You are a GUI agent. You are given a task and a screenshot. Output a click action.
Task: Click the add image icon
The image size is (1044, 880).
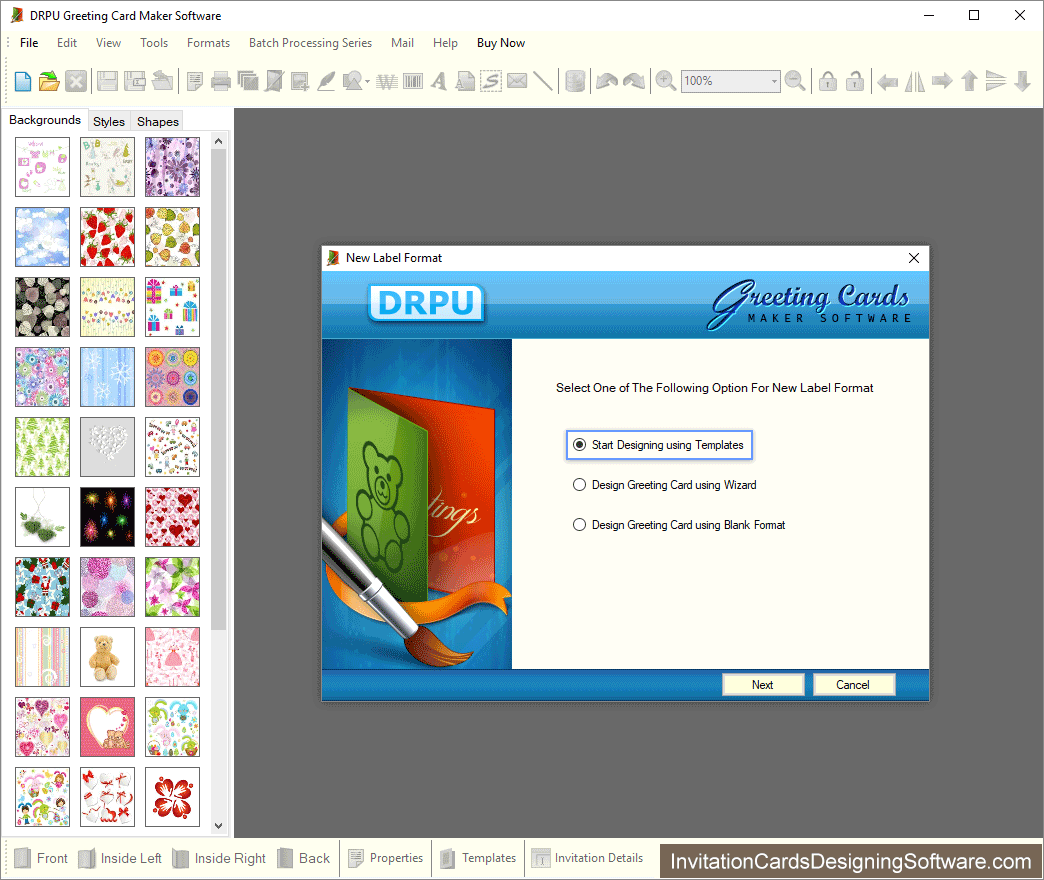tap(300, 81)
